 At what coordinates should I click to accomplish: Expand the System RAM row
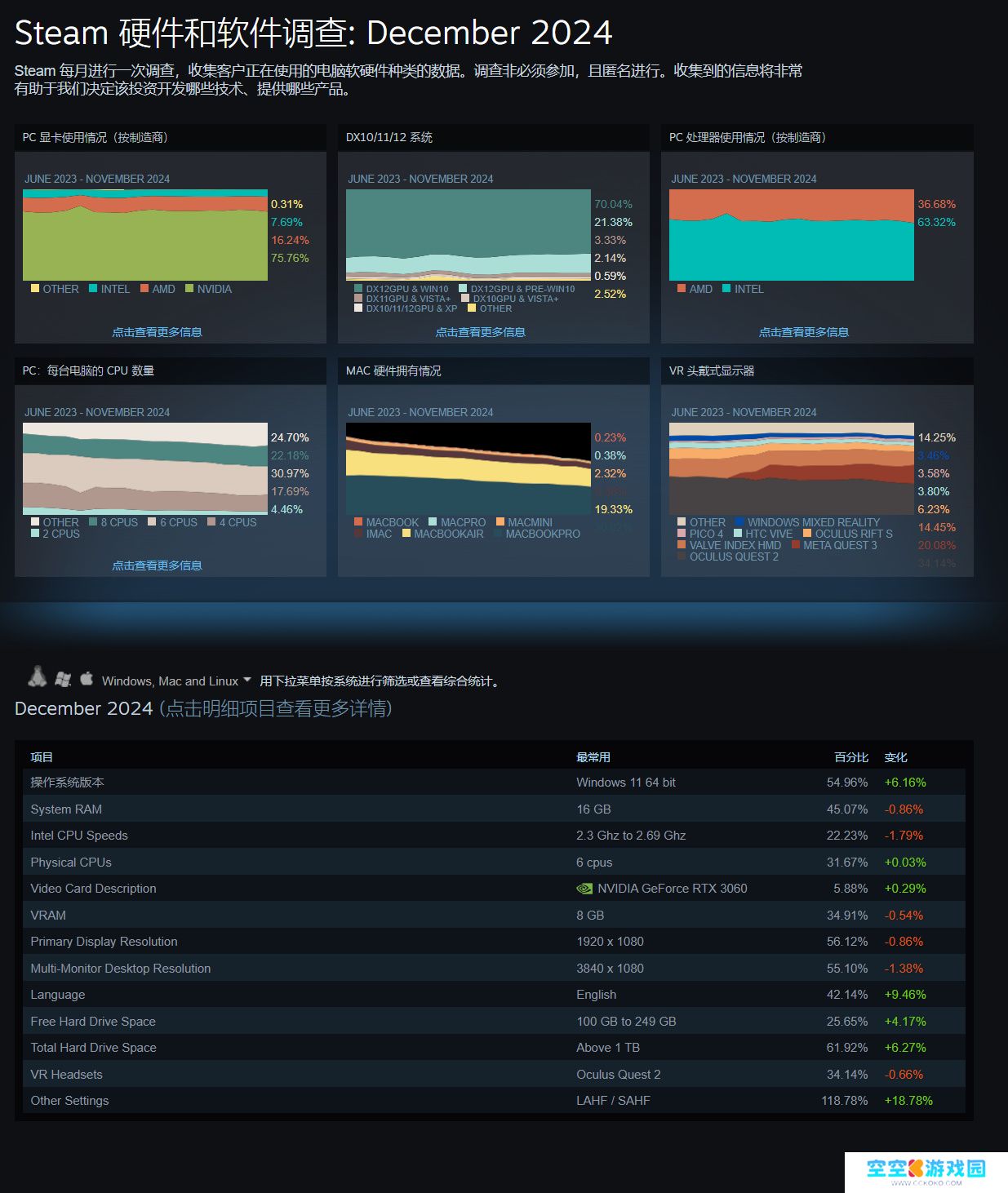(x=494, y=809)
